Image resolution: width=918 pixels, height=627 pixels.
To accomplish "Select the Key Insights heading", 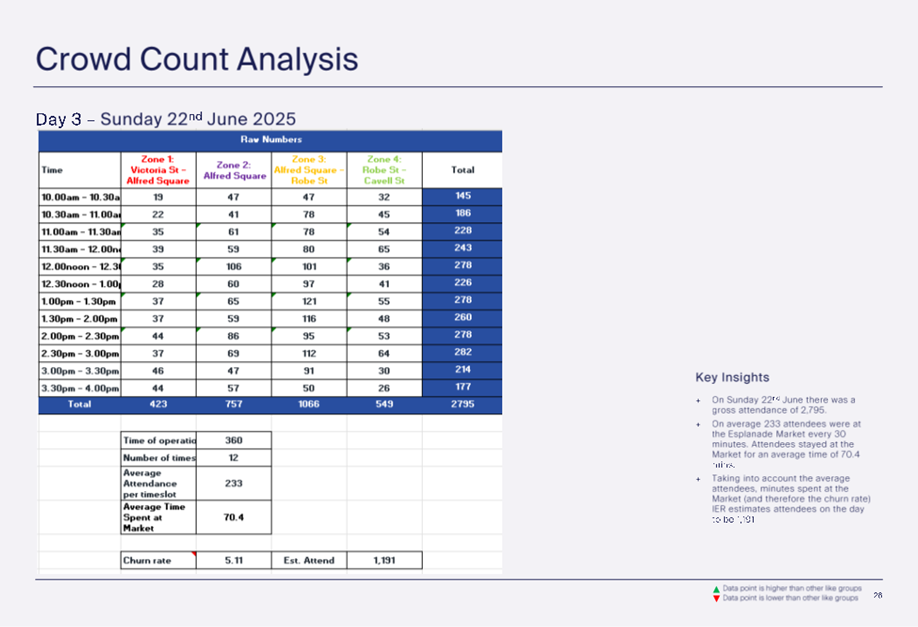I will pos(732,377).
